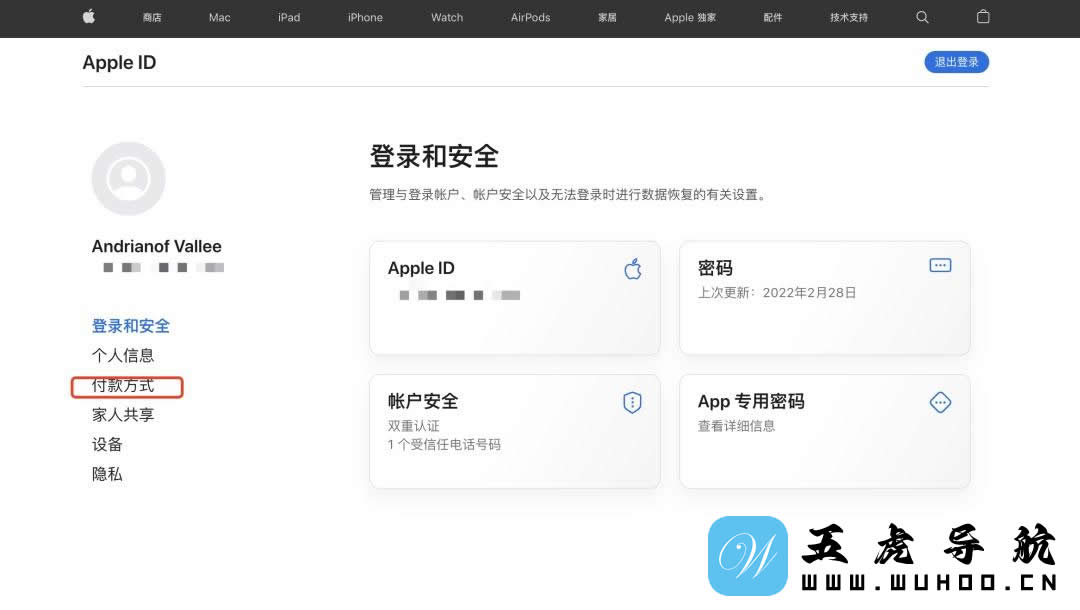1080x610 pixels.
Task: Click the password icon on 密码 card
Action: click(939, 264)
